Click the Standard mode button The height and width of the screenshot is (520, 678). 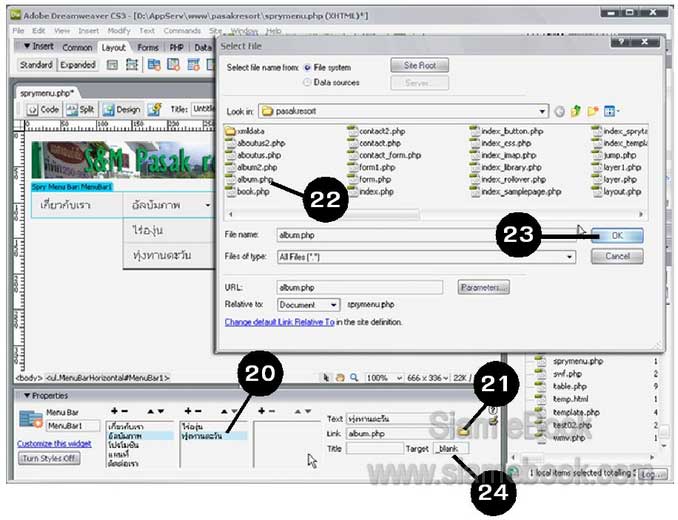click(36, 65)
